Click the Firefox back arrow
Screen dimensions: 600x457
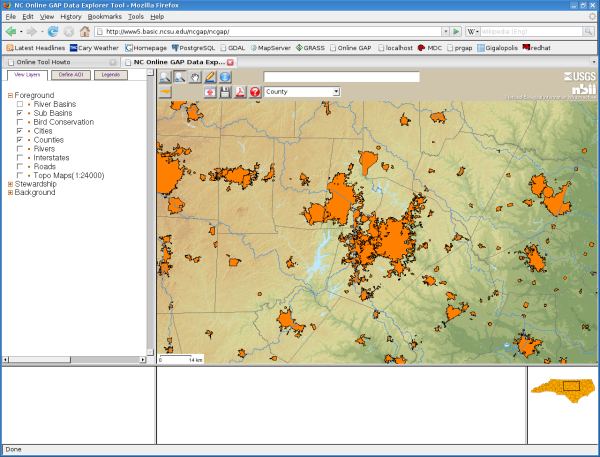(x=11, y=31)
